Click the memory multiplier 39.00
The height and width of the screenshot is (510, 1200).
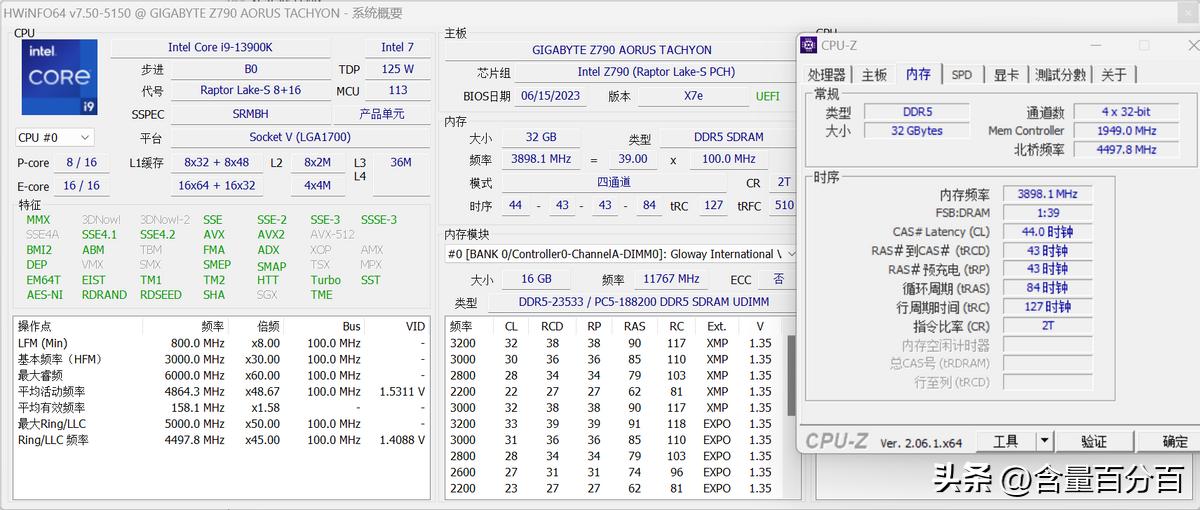pyautogui.click(x=632, y=159)
